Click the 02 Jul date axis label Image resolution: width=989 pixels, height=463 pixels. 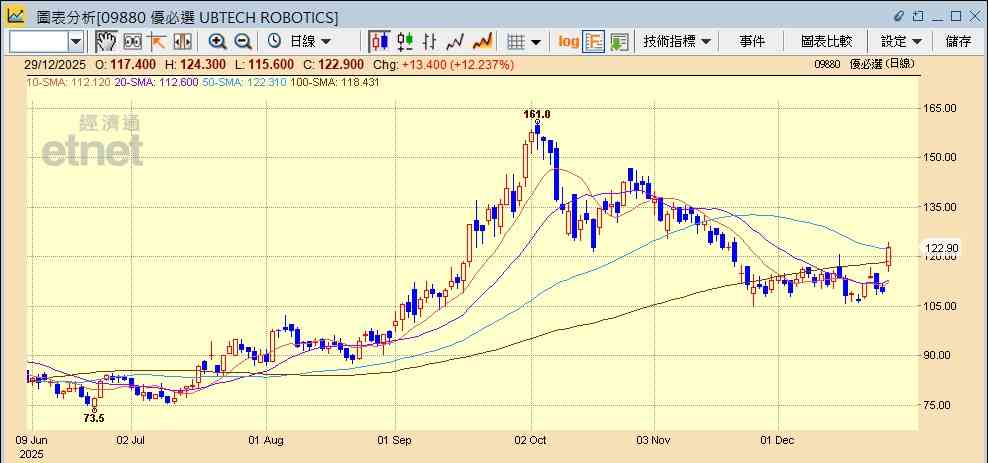tap(132, 440)
